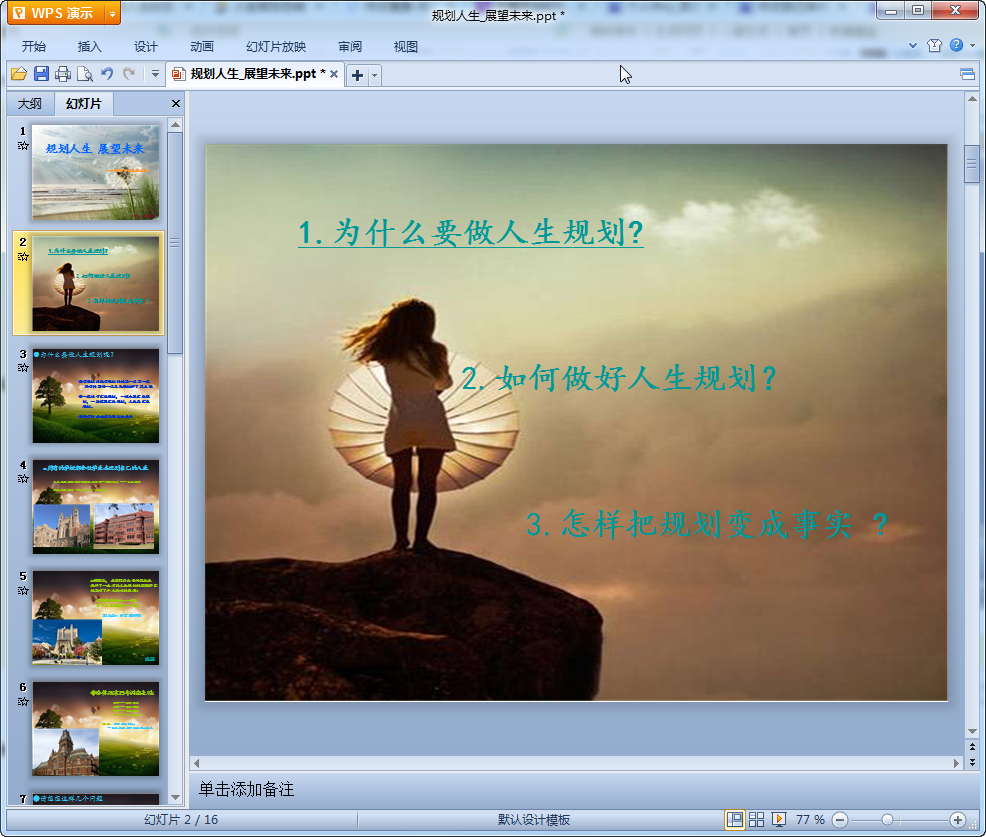This screenshot has width=986, height=837.
Task: Click 默认设计模板 in the status bar
Action: (534, 819)
